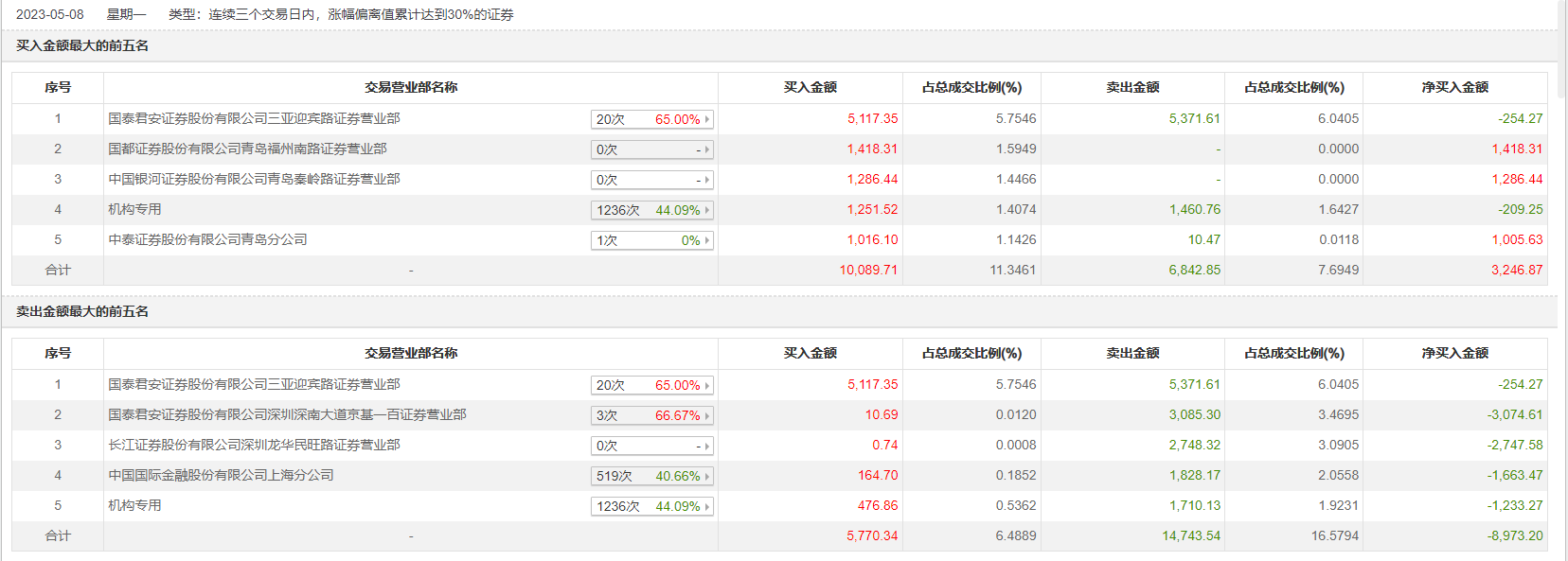Click 净买入金额 column header in the sell table
The width and height of the screenshot is (1568, 561).
point(1454,353)
